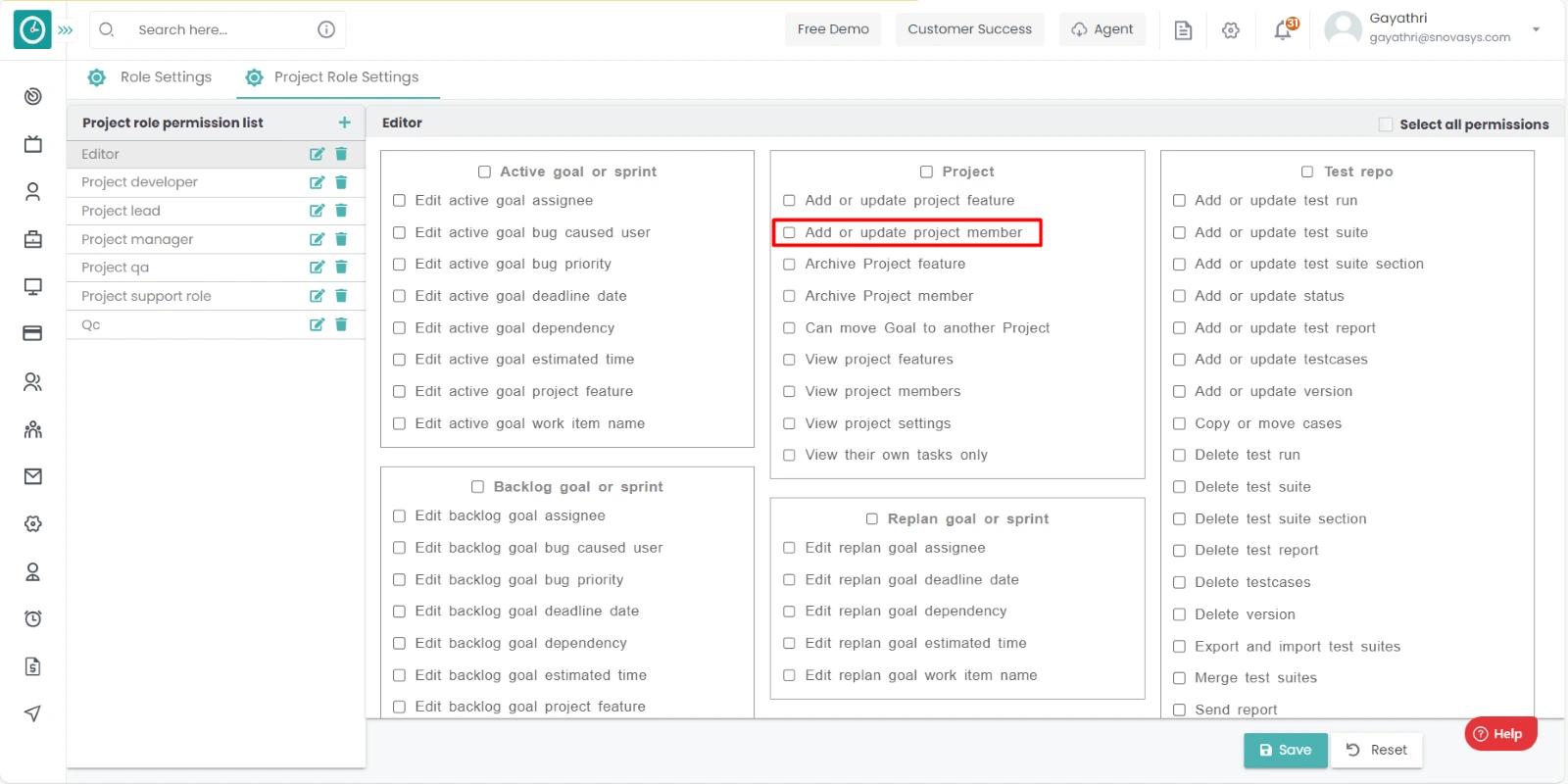Check the Select all permissions box
The width and height of the screenshot is (1568, 784).
[x=1386, y=124]
